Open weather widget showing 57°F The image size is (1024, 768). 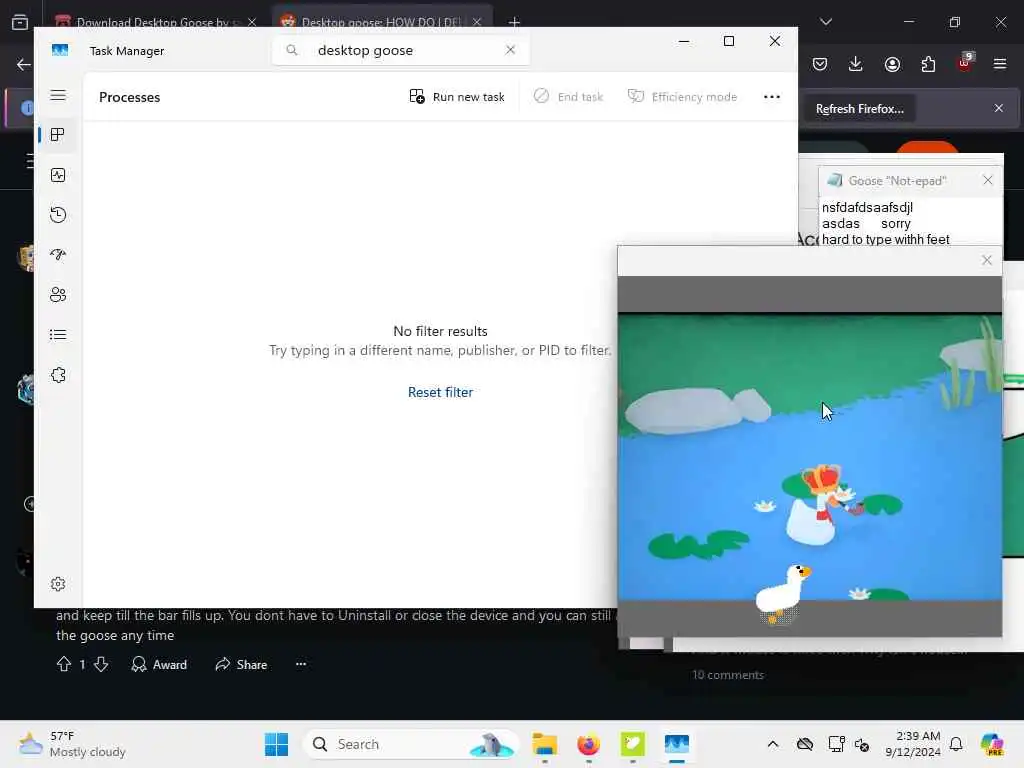72,744
